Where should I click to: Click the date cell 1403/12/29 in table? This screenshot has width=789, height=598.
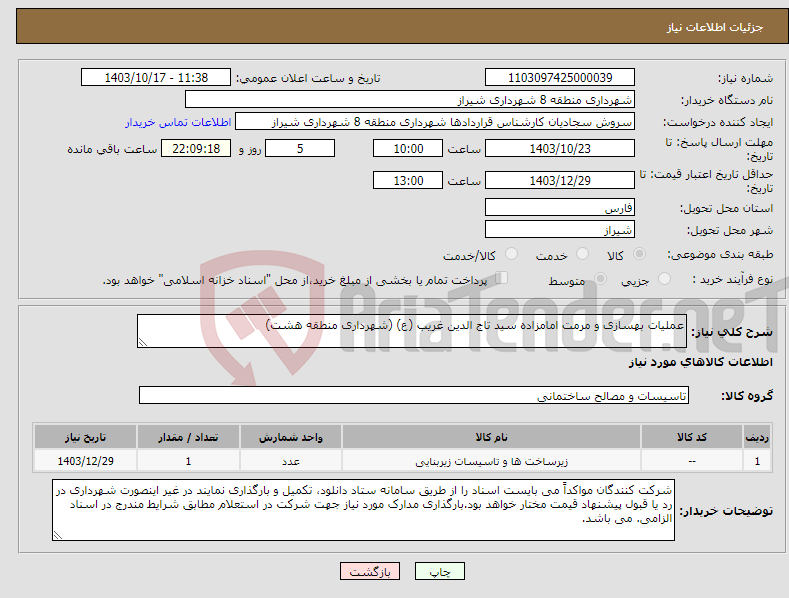click(x=85, y=461)
